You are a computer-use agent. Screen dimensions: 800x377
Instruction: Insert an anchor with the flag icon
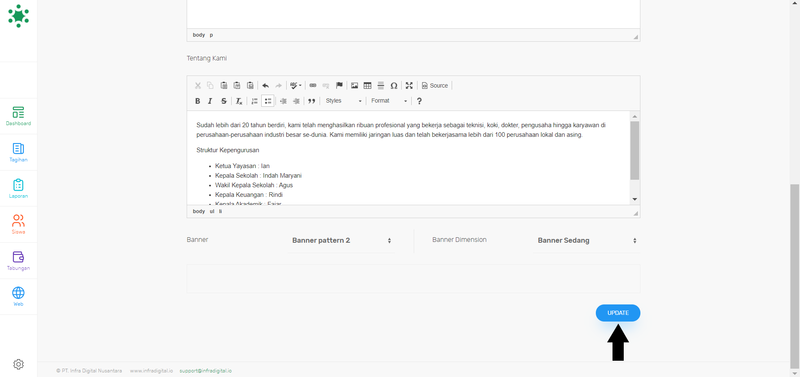pyautogui.click(x=339, y=86)
